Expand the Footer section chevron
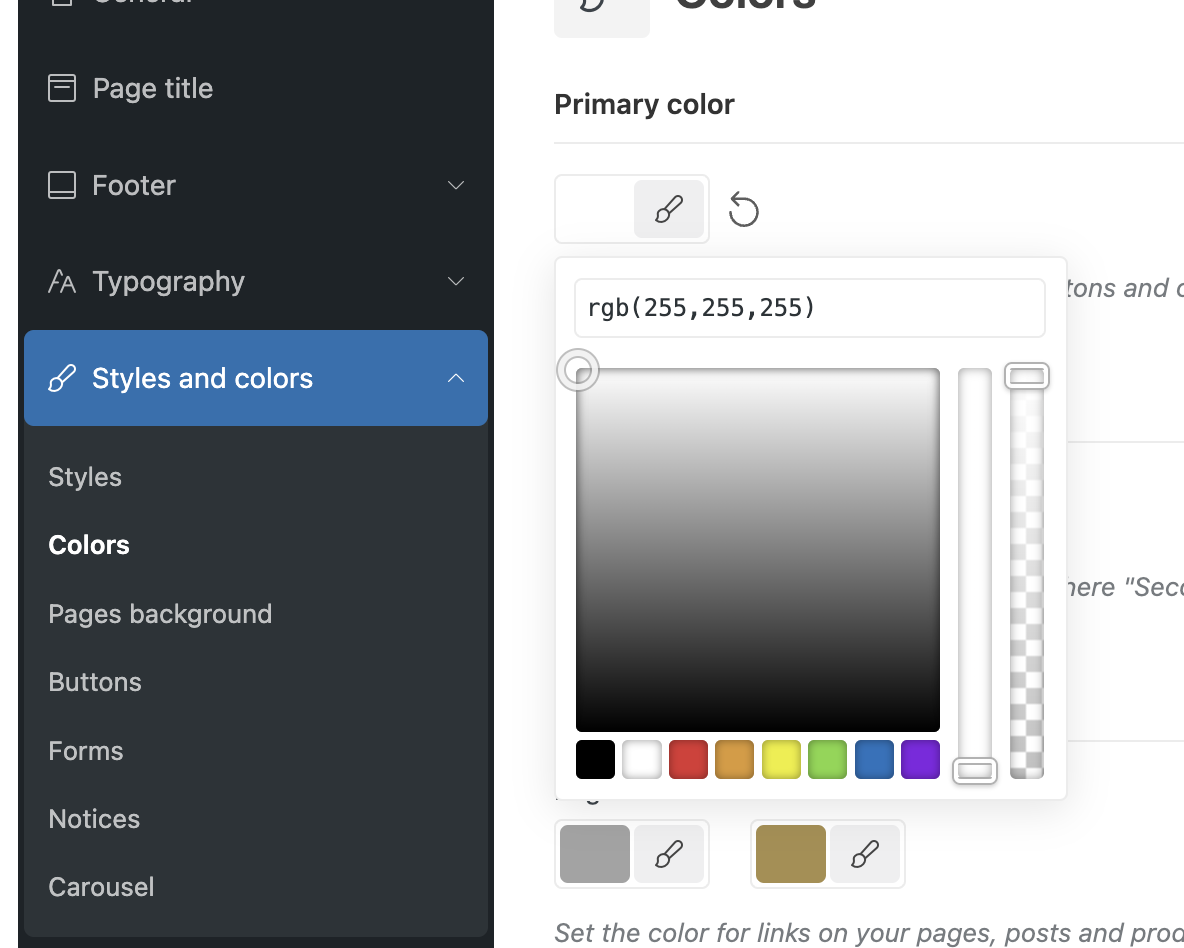Viewport: 1184px width, 948px height. coord(456,185)
